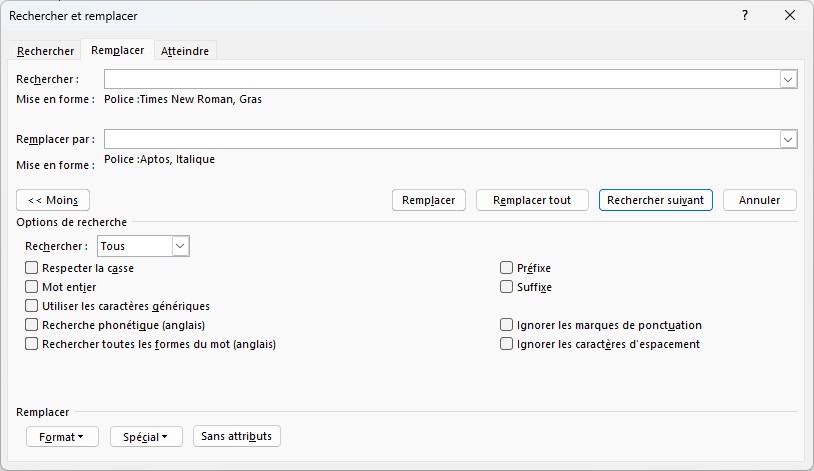Toggle Utiliser les caractères génériques checkbox

tap(32, 306)
